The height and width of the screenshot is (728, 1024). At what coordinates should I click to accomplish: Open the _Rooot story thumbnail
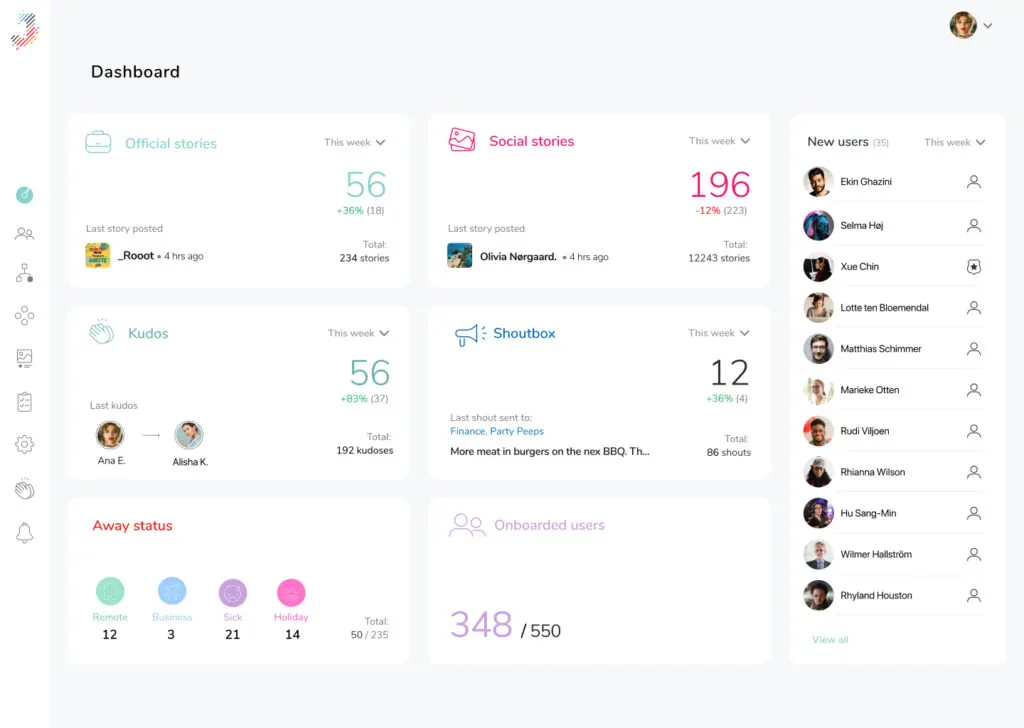click(97, 256)
